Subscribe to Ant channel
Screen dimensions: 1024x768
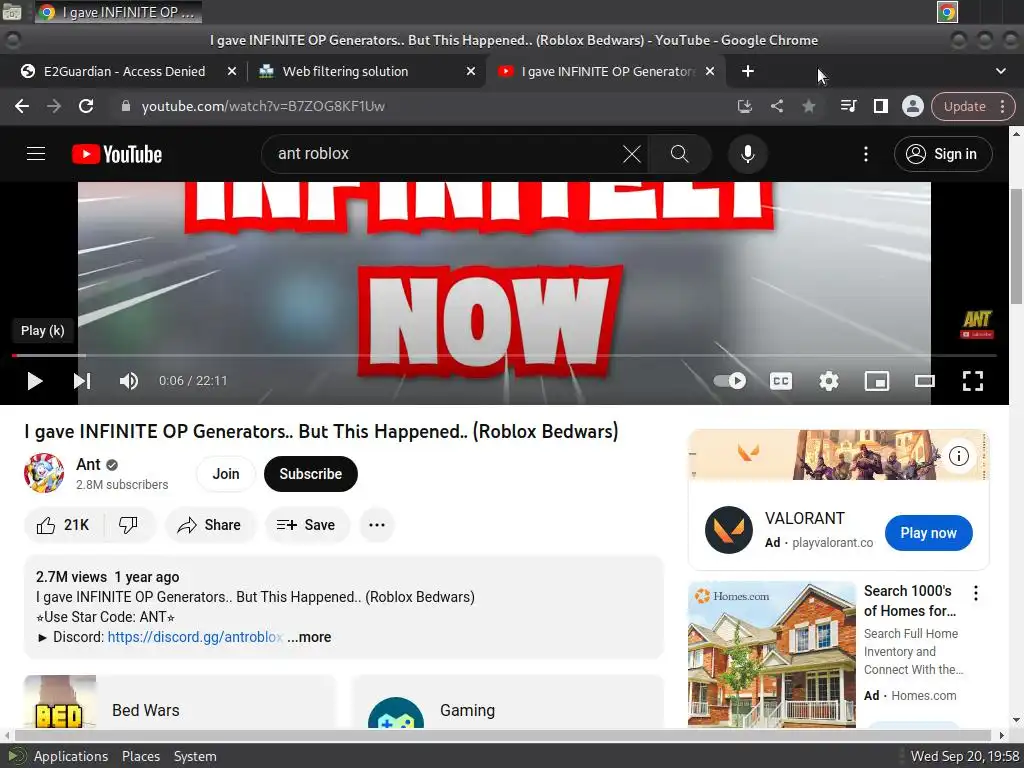(311, 474)
